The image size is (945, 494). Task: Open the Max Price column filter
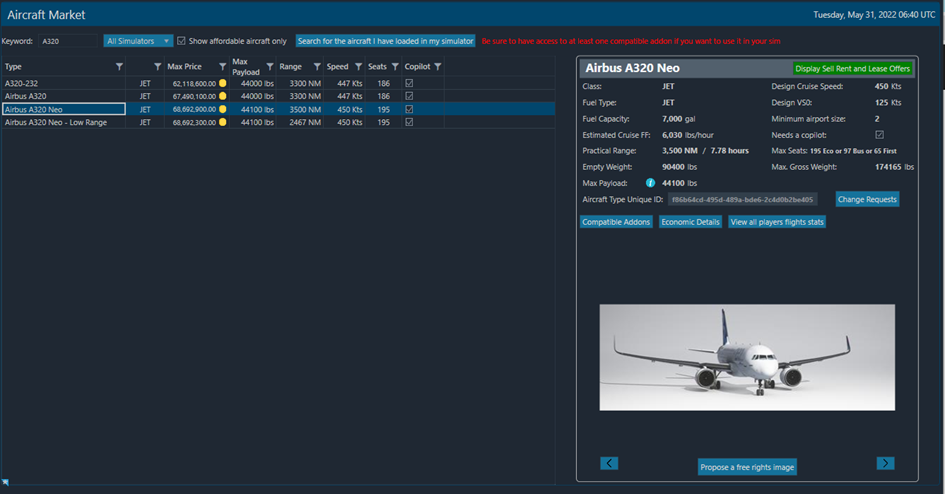point(222,66)
